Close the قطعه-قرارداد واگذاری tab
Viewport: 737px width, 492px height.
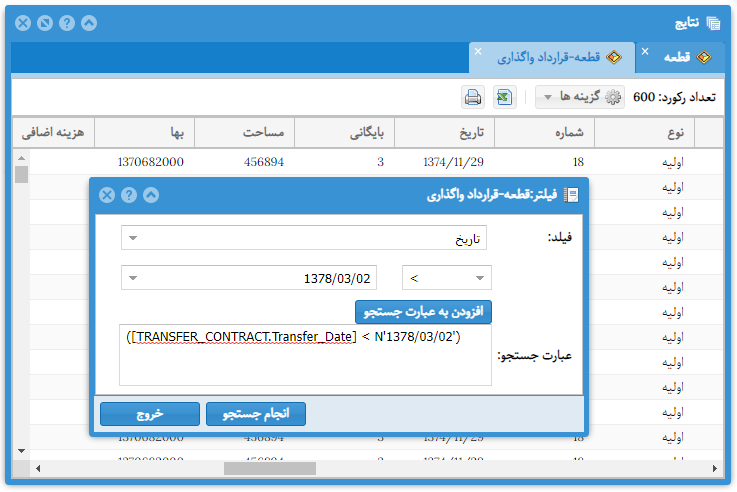(x=478, y=51)
